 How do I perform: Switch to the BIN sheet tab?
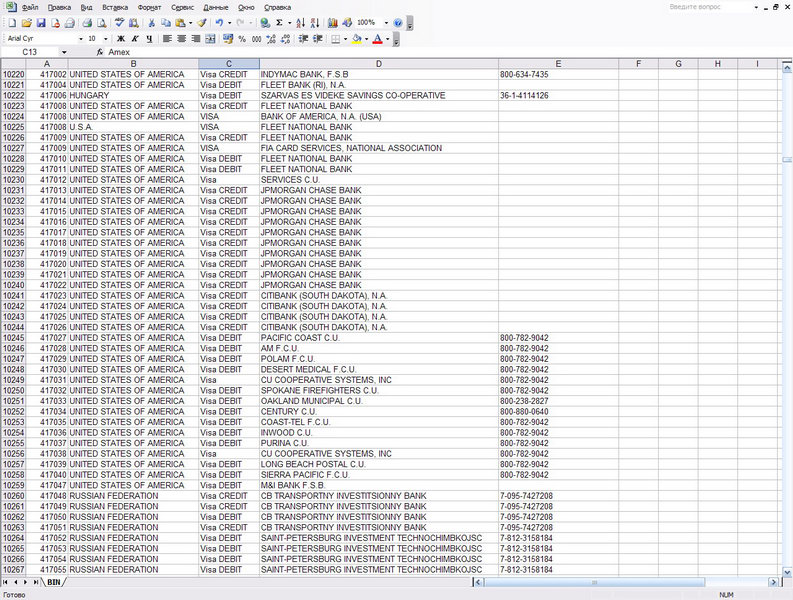click(54, 582)
